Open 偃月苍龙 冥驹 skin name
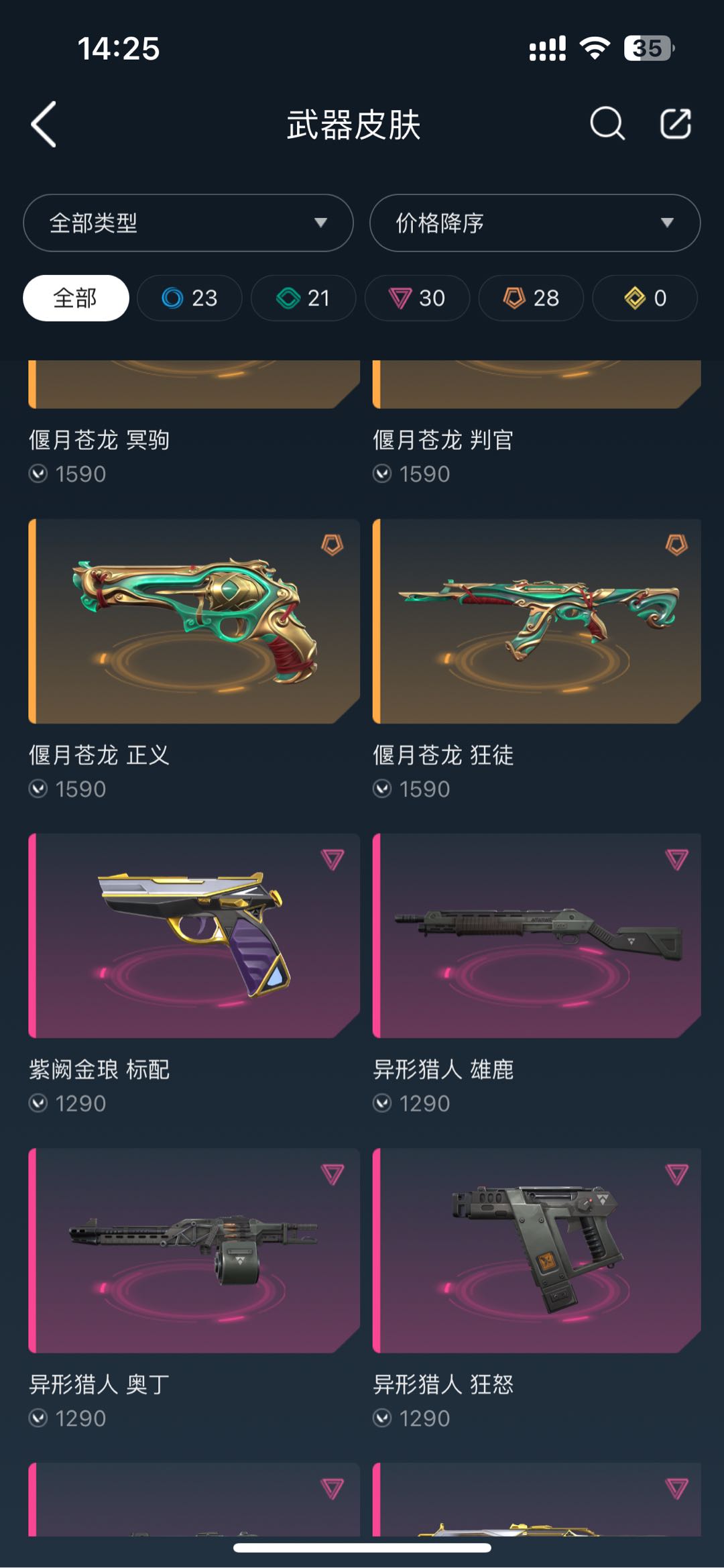Viewport: 724px width, 1568px height. point(99,440)
